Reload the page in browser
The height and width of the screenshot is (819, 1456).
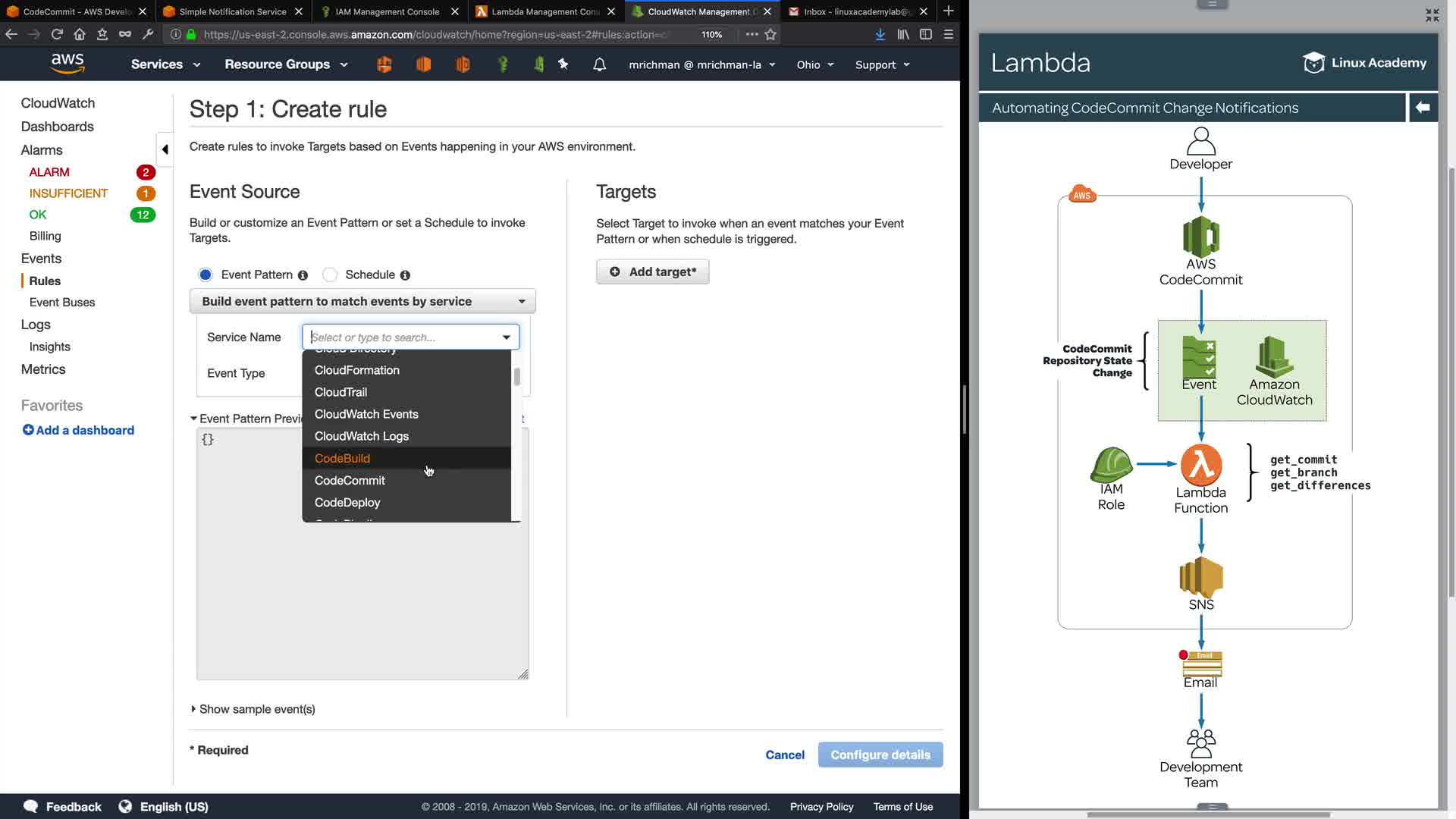pos(56,34)
